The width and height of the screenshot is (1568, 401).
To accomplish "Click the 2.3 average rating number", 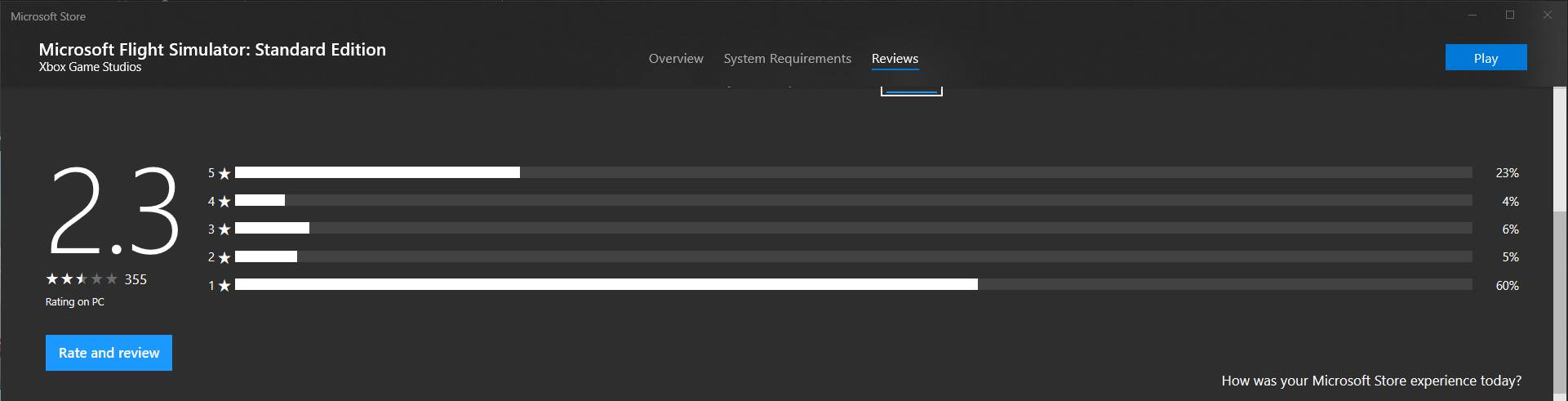I will coord(114,210).
